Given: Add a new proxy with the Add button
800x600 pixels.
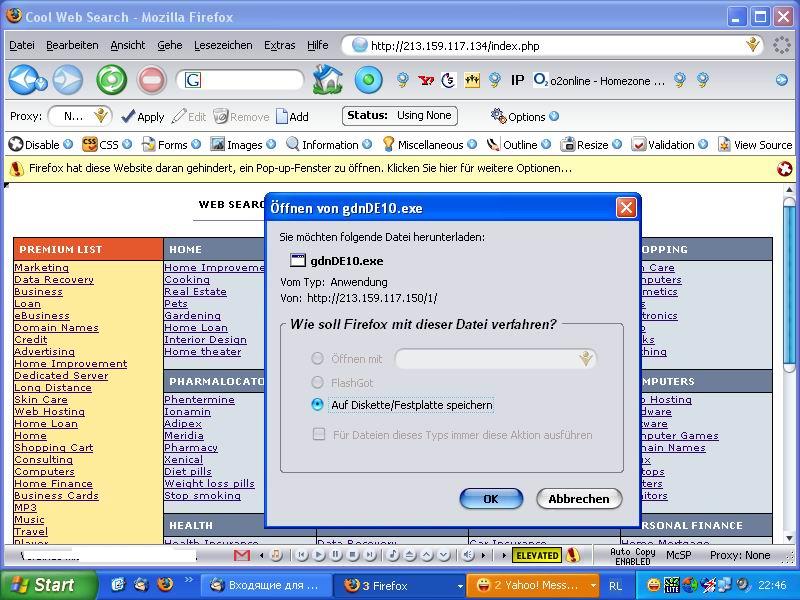Looking at the screenshot, I should coord(292,117).
